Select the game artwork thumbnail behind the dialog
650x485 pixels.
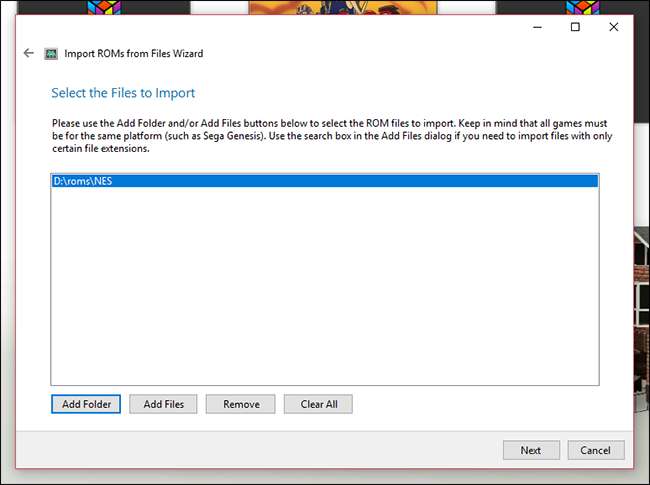342,7
